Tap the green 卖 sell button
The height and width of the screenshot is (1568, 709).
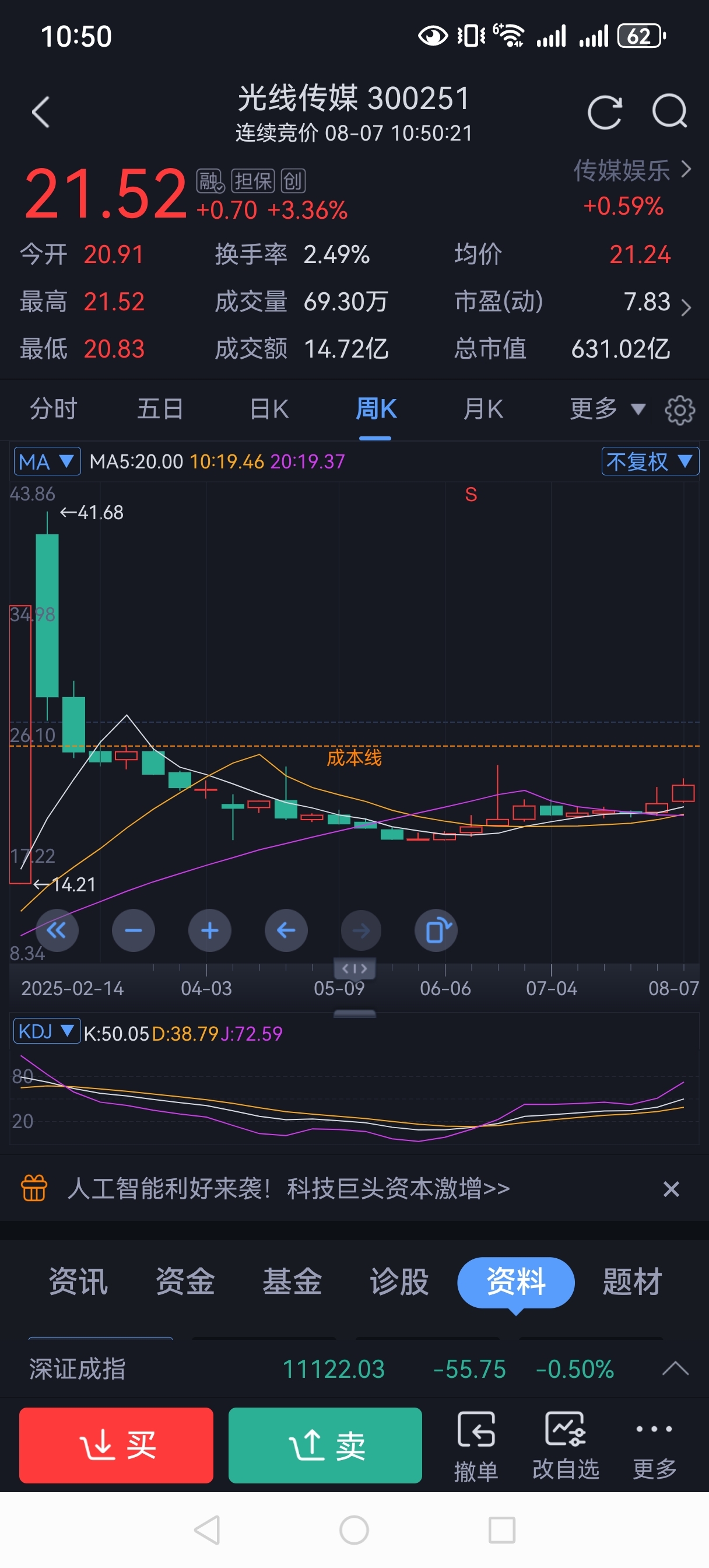coord(325,1445)
